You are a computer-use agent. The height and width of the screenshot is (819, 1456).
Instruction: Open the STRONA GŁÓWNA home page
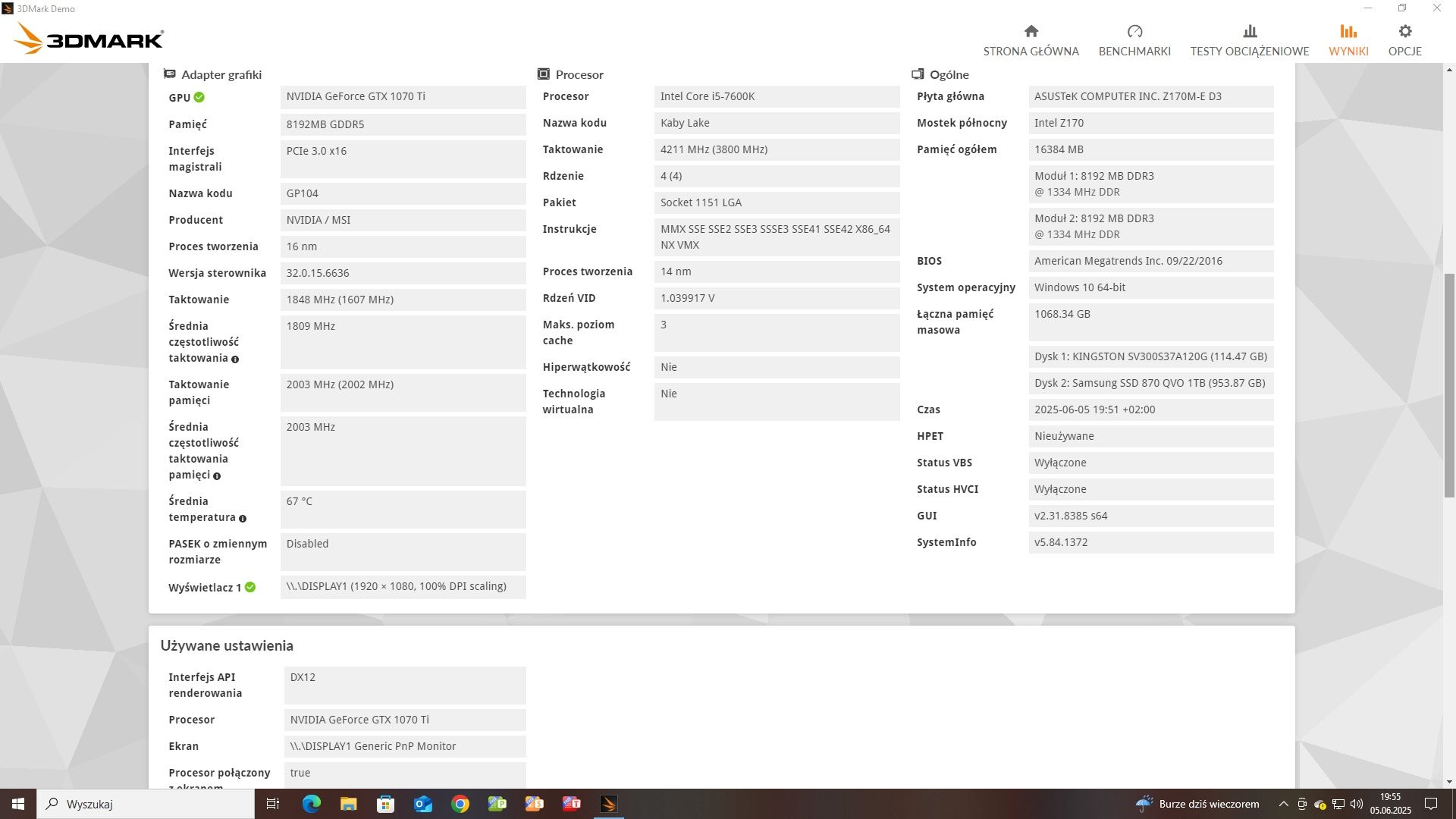tap(1031, 40)
